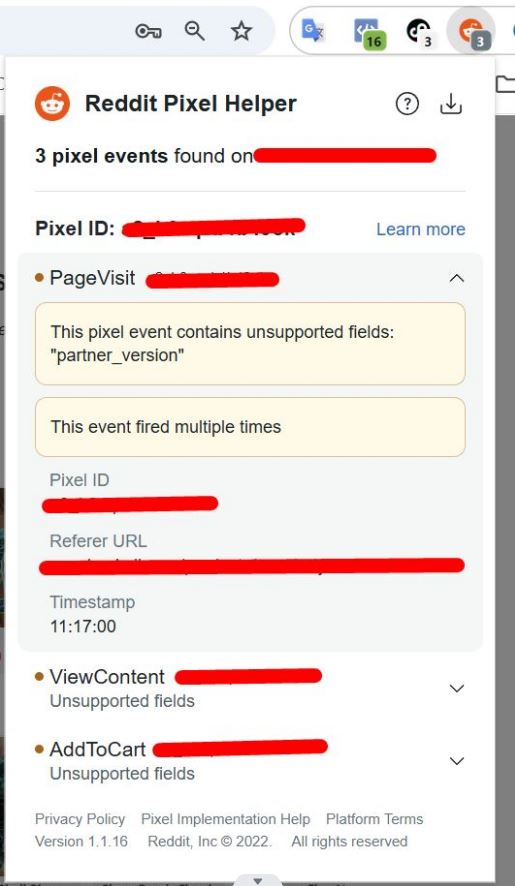515x886 pixels.
Task: Open the Privacy Policy link
Action: pyautogui.click(x=80, y=819)
